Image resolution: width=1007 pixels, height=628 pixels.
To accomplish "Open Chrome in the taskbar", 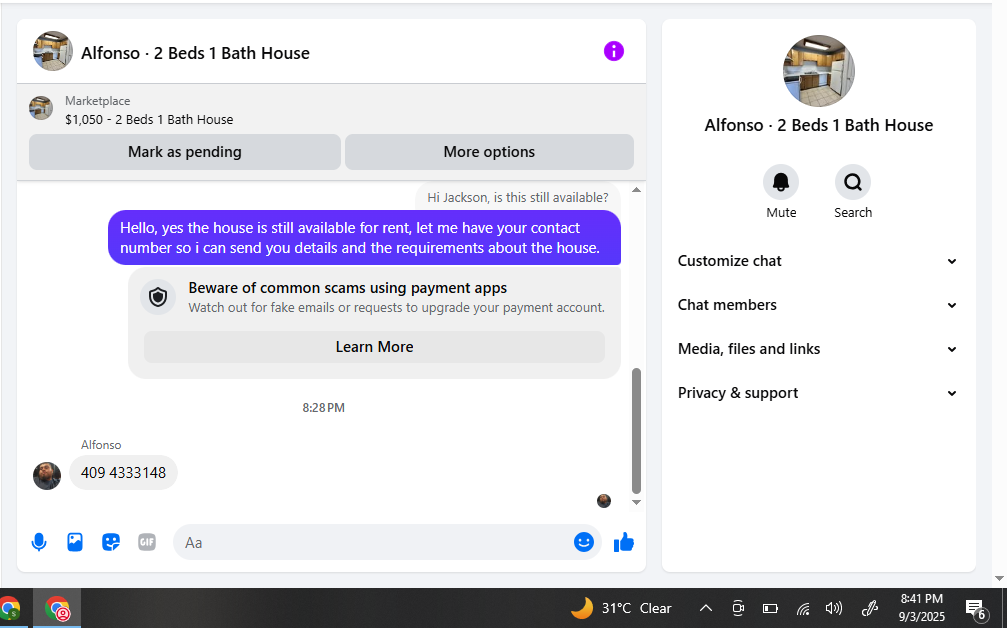I will click(10, 608).
